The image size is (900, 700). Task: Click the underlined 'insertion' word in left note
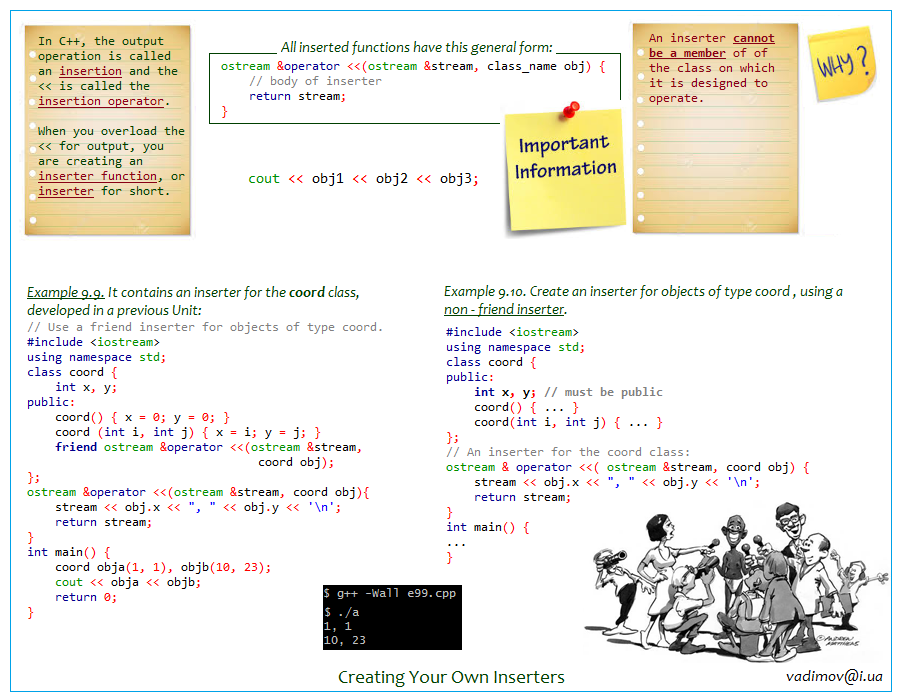pos(91,72)
